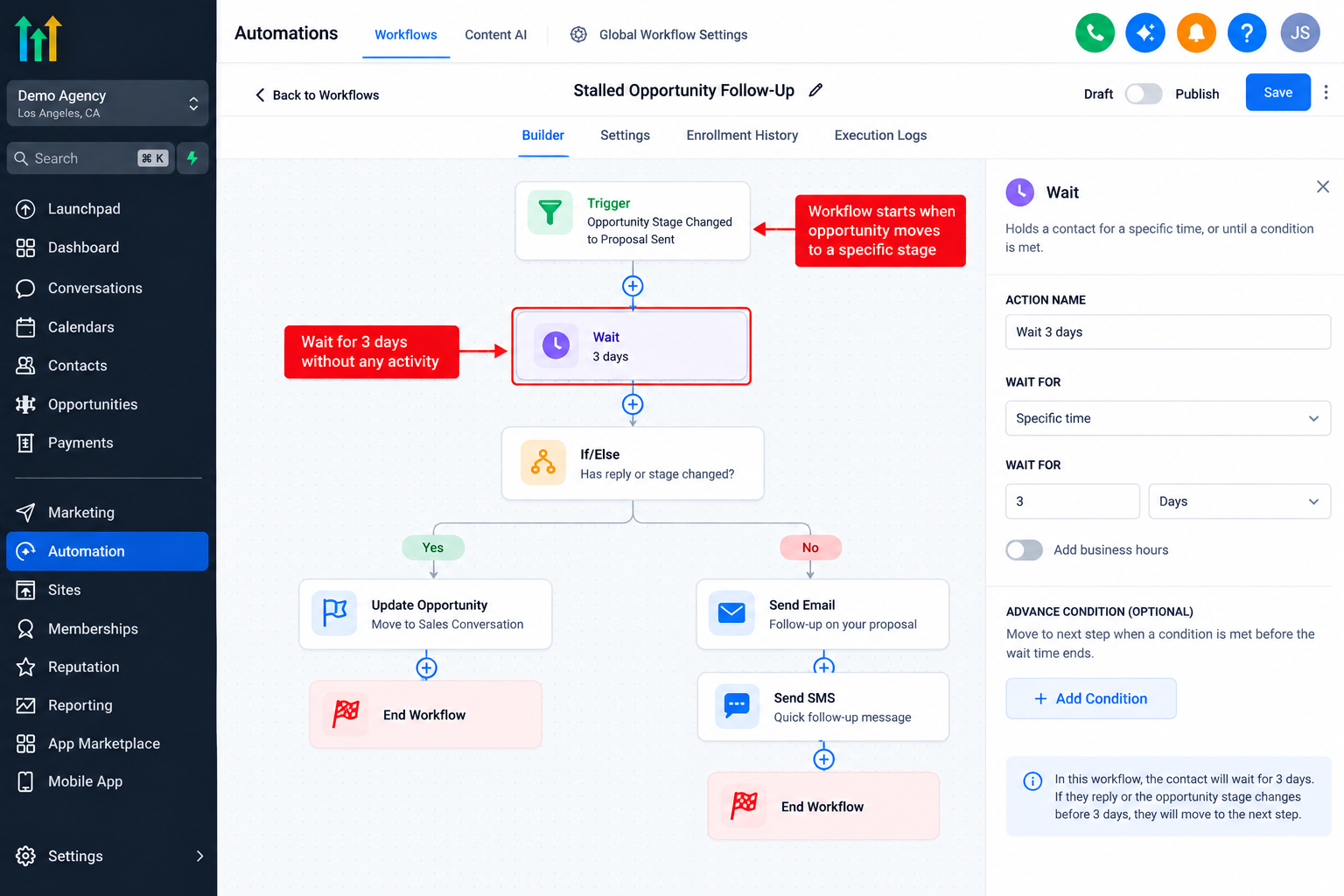Click the Save button
This screenshot has width=1344, height=896.
[x=1277, y=93]
